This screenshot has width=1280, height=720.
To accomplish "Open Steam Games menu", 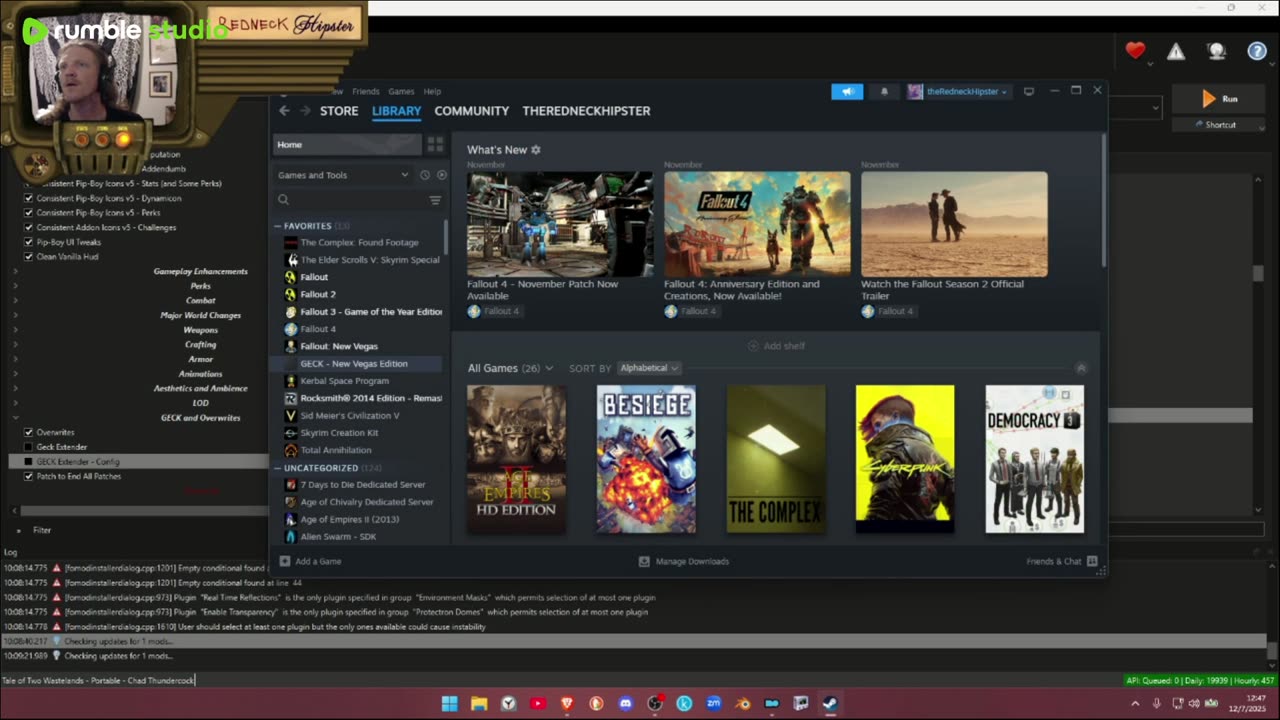I will 401,91.
